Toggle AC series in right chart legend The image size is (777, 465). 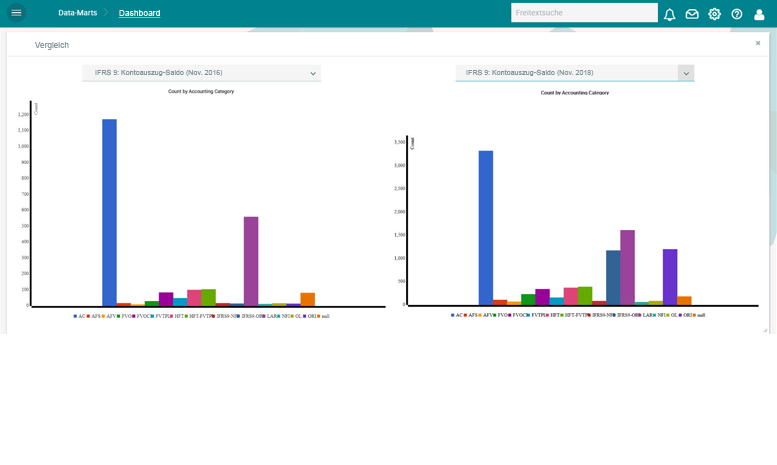(x=457, y=315)
